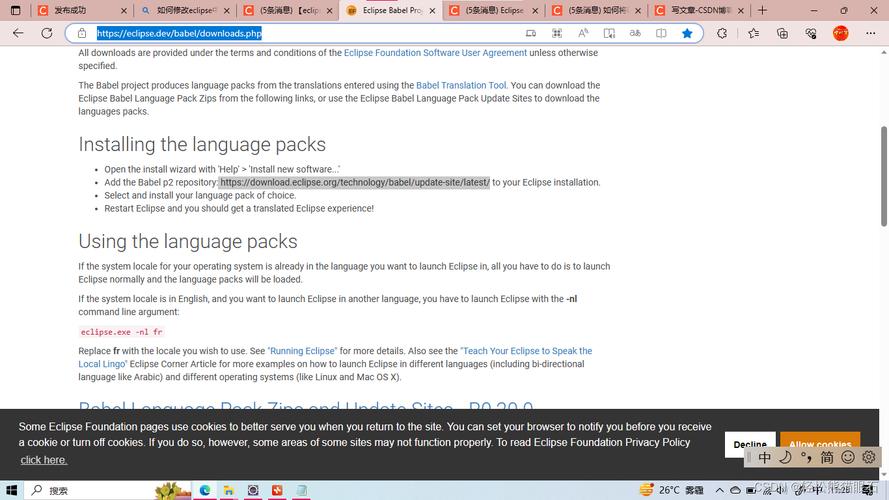Viewport: 889px width, 500px height.
Task: Go back using the browser back arrow
Action: click(18, 33)
